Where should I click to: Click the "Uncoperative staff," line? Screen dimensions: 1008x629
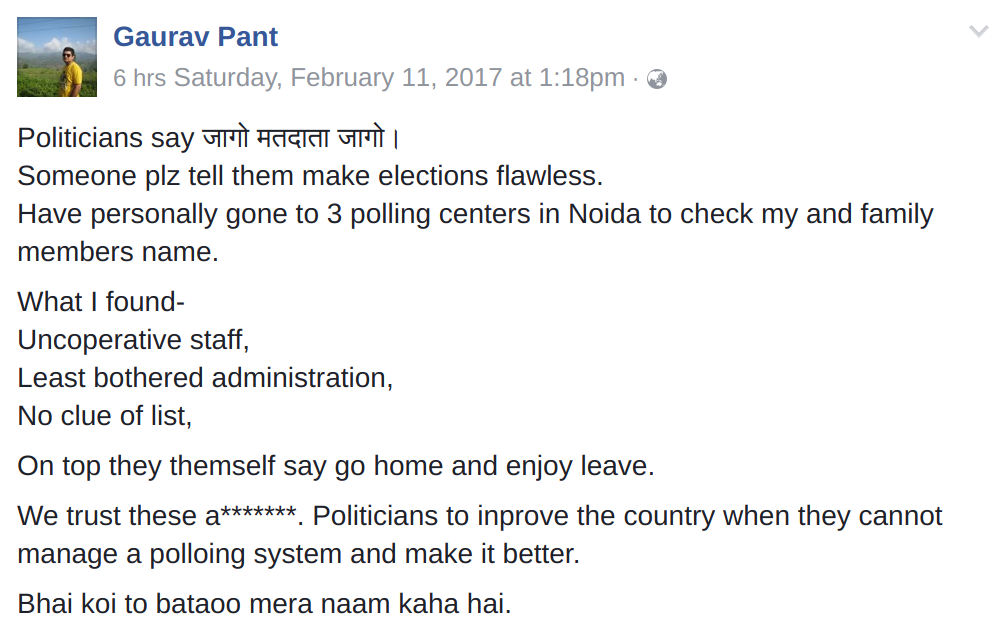(133, 340)
